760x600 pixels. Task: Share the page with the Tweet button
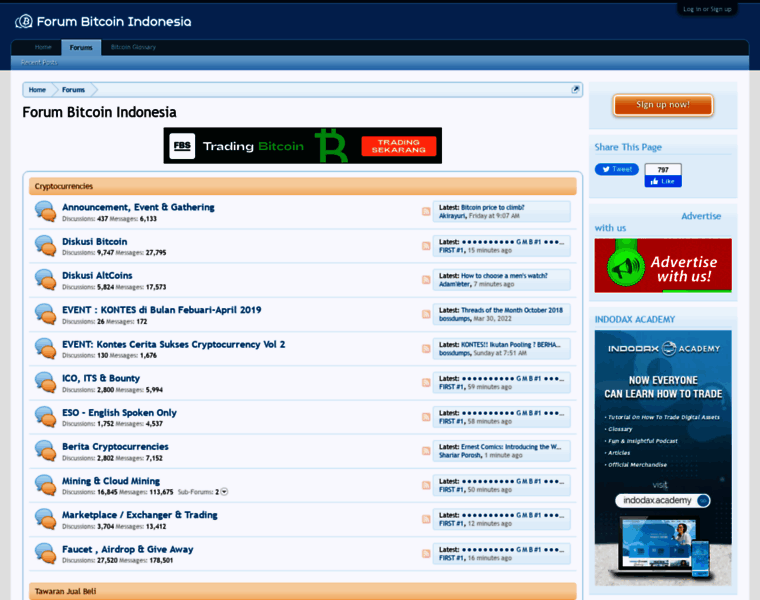(x=617, y=169)
